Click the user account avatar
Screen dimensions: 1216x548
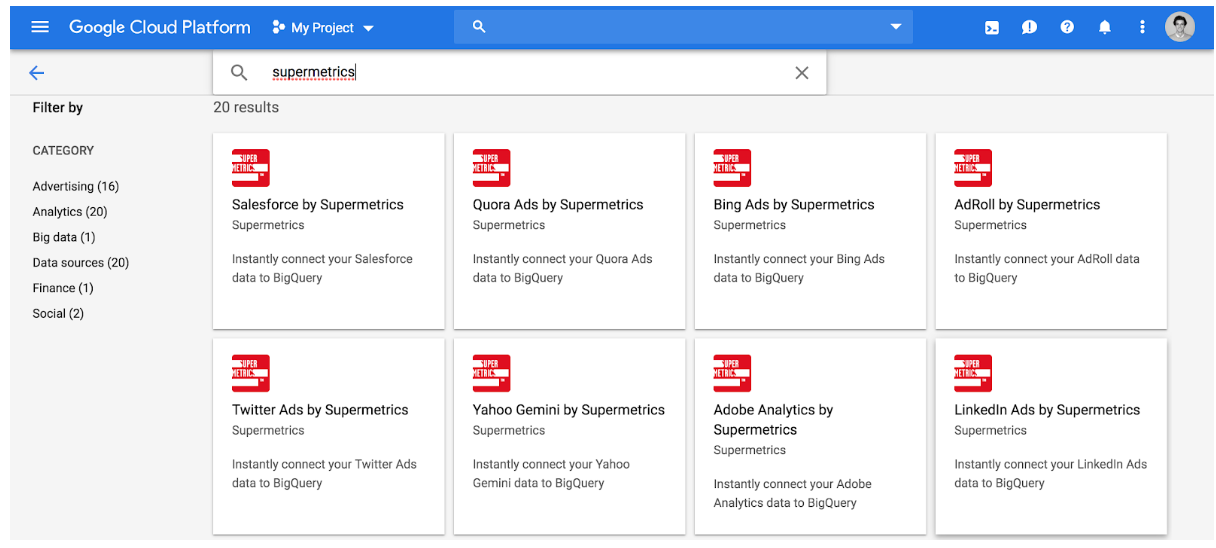coord(1180,27)
